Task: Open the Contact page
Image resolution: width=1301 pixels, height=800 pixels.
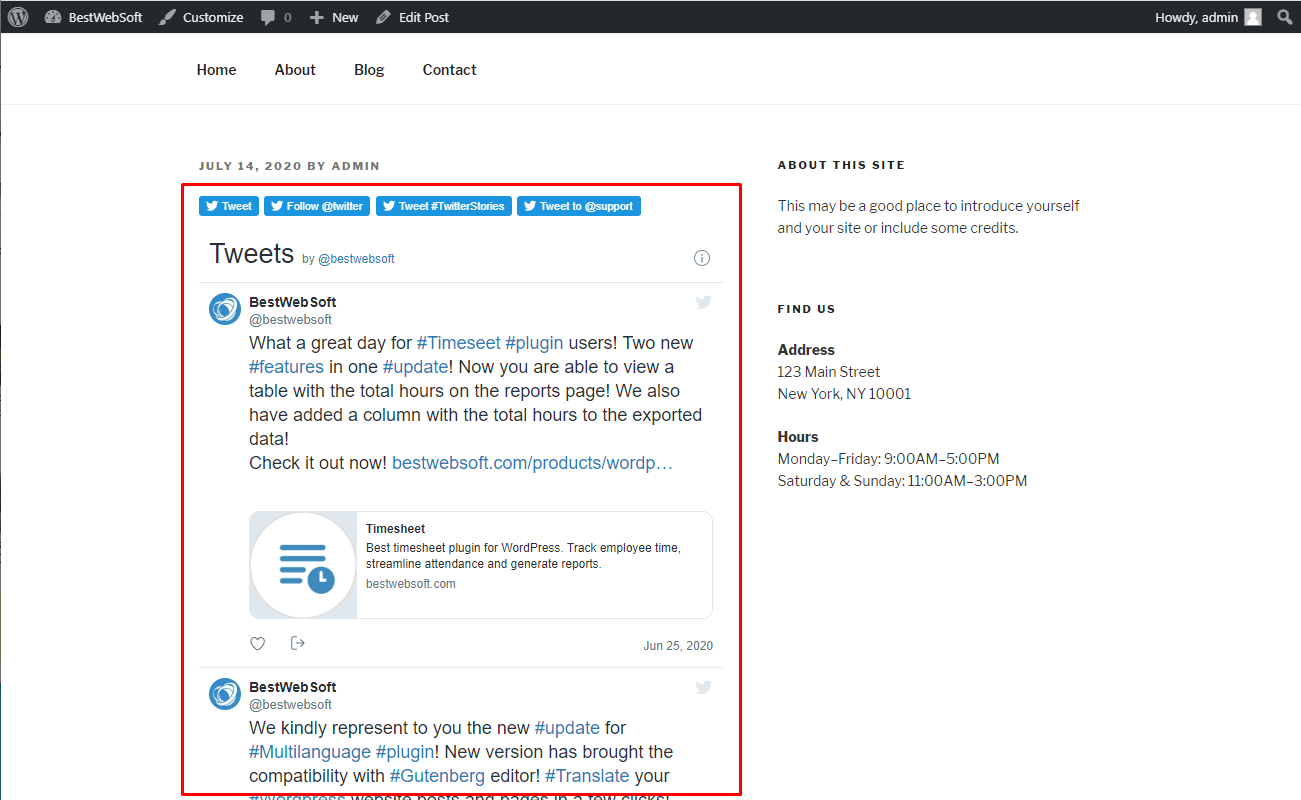Action: tap(449, 70)
